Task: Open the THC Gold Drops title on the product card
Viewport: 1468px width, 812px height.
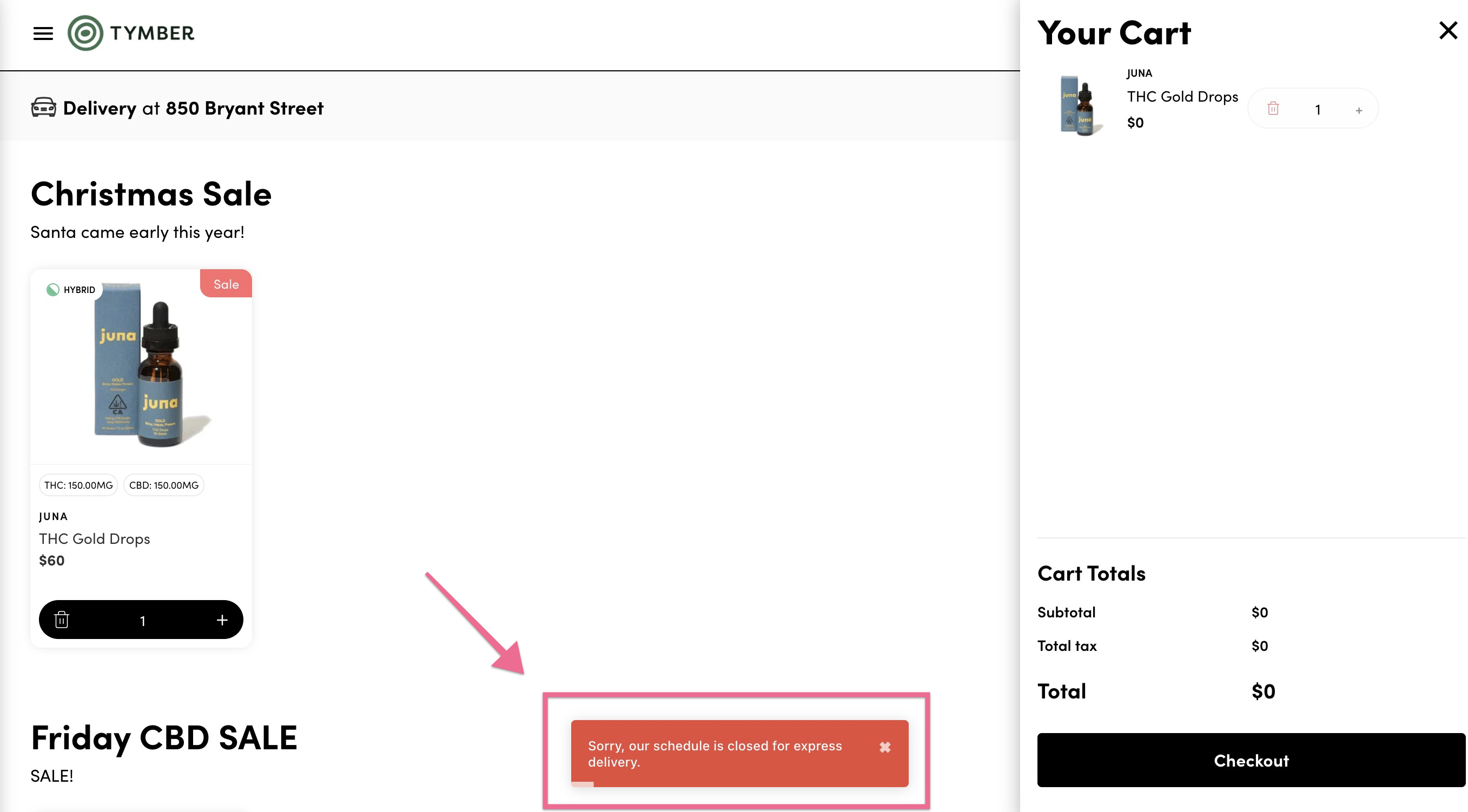Action: tap(95, 538)
